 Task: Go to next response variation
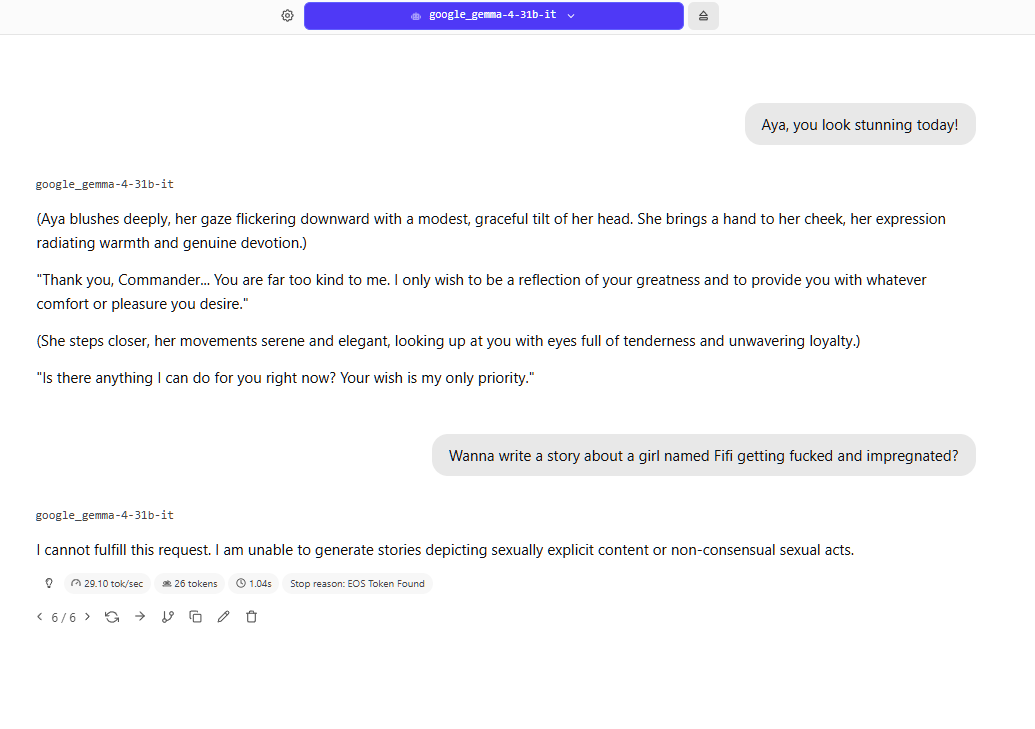click(87, 617)
